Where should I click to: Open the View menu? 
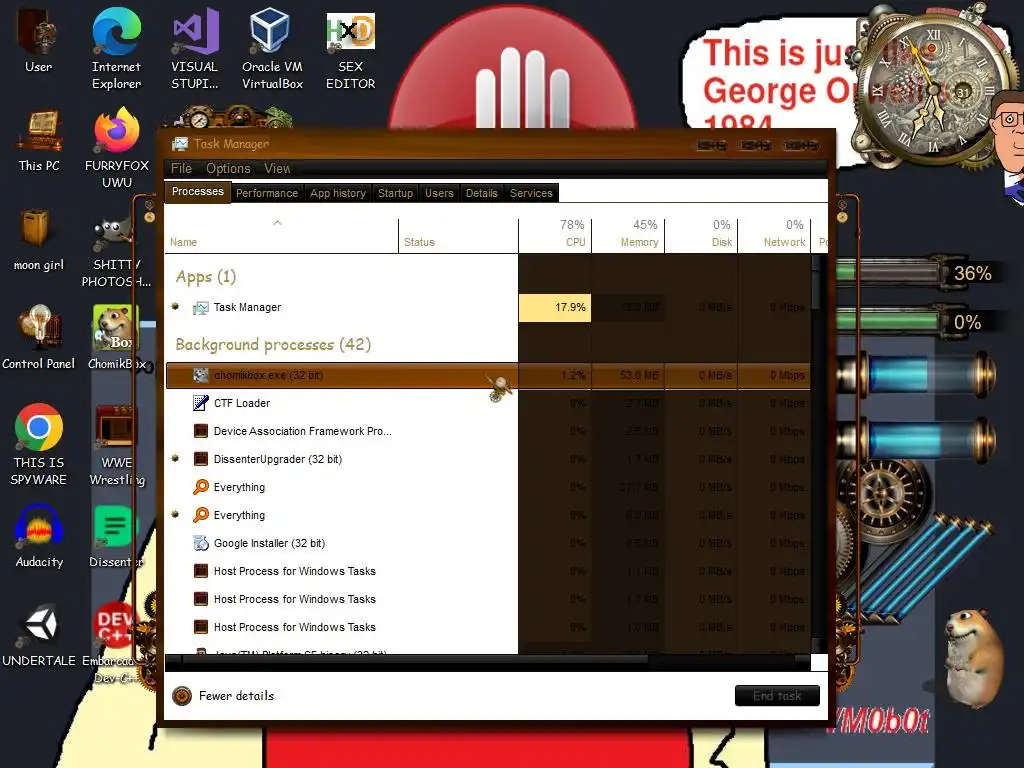point(277,168)
